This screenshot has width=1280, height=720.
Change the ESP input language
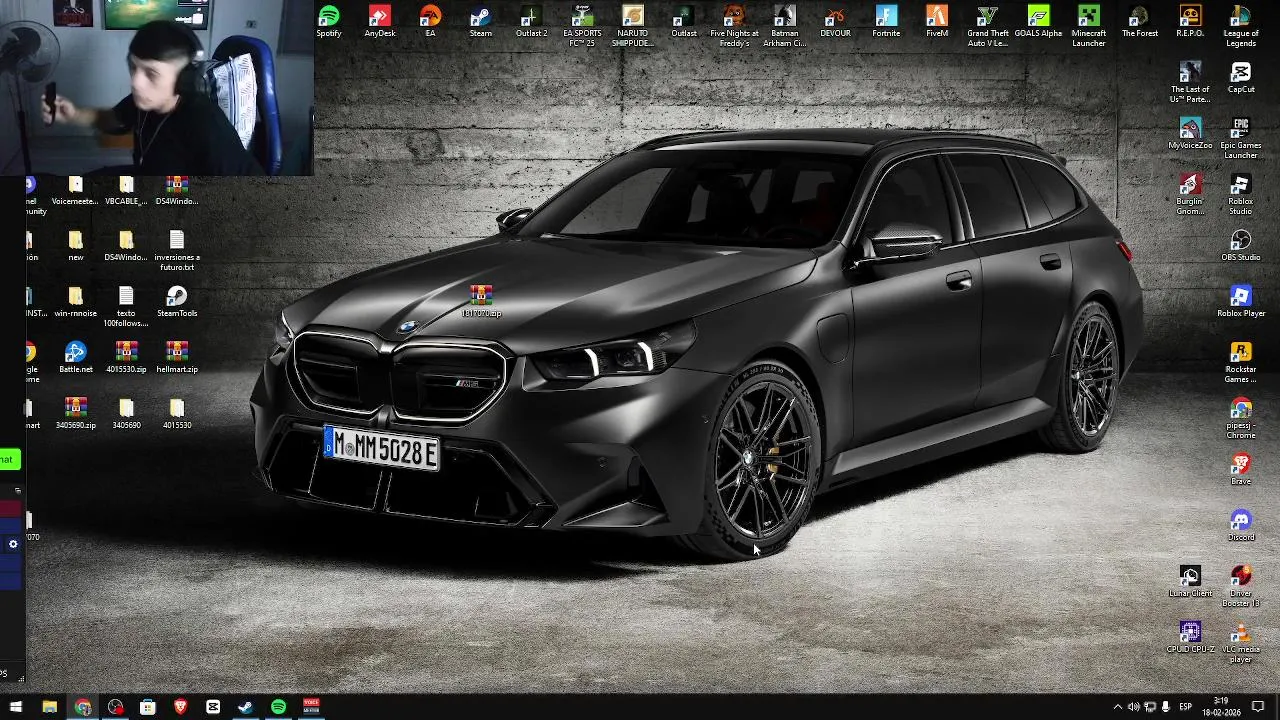tap(1185, 707)
